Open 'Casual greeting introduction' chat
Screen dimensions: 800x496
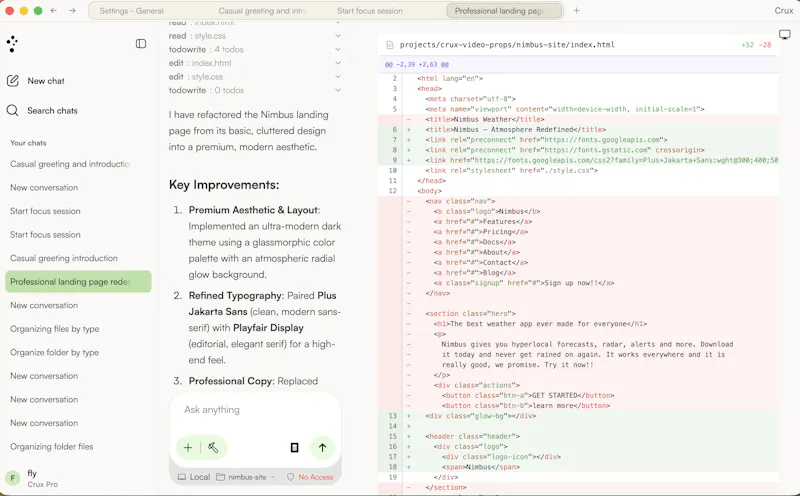pos(78,258)
